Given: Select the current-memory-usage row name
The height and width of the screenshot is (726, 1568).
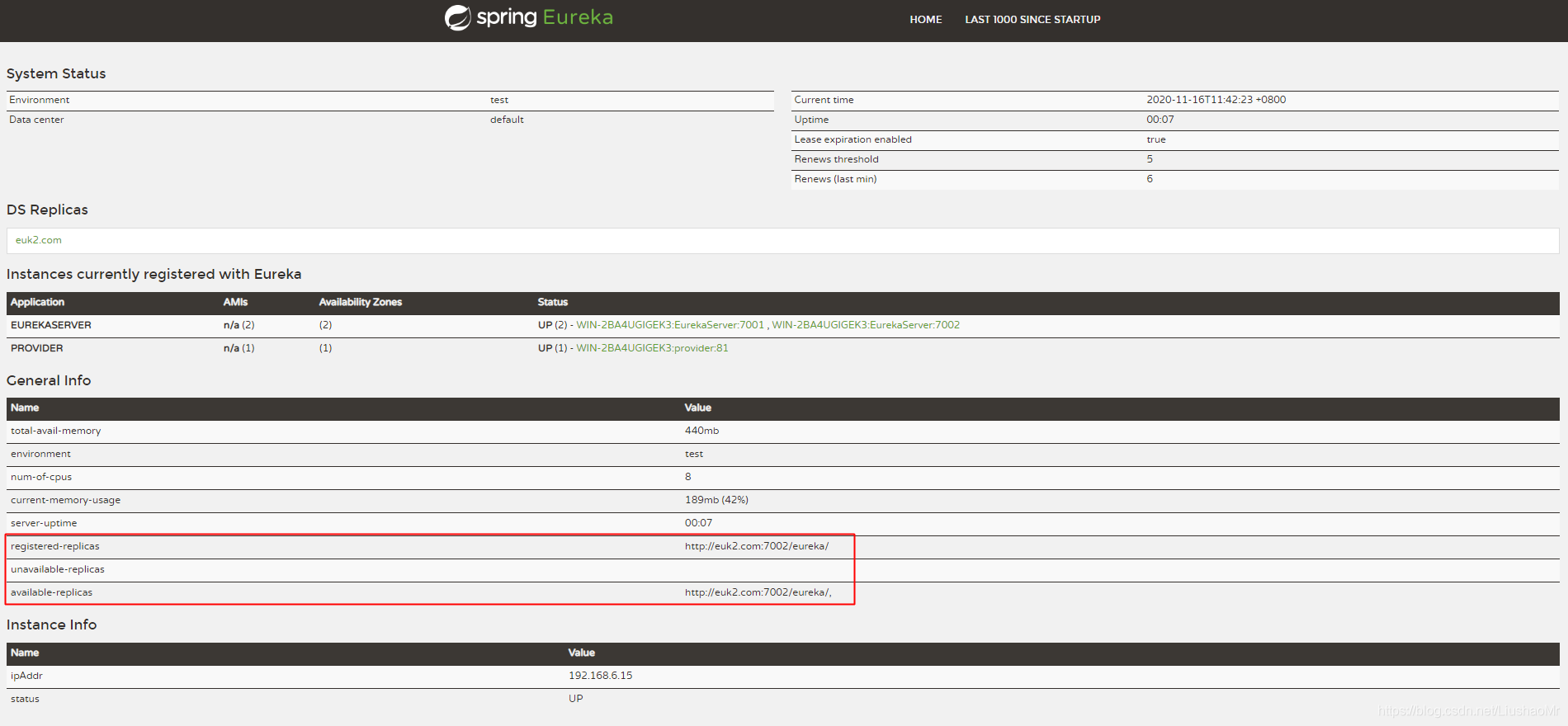Looking at the screenshot, I should (65, 500).
